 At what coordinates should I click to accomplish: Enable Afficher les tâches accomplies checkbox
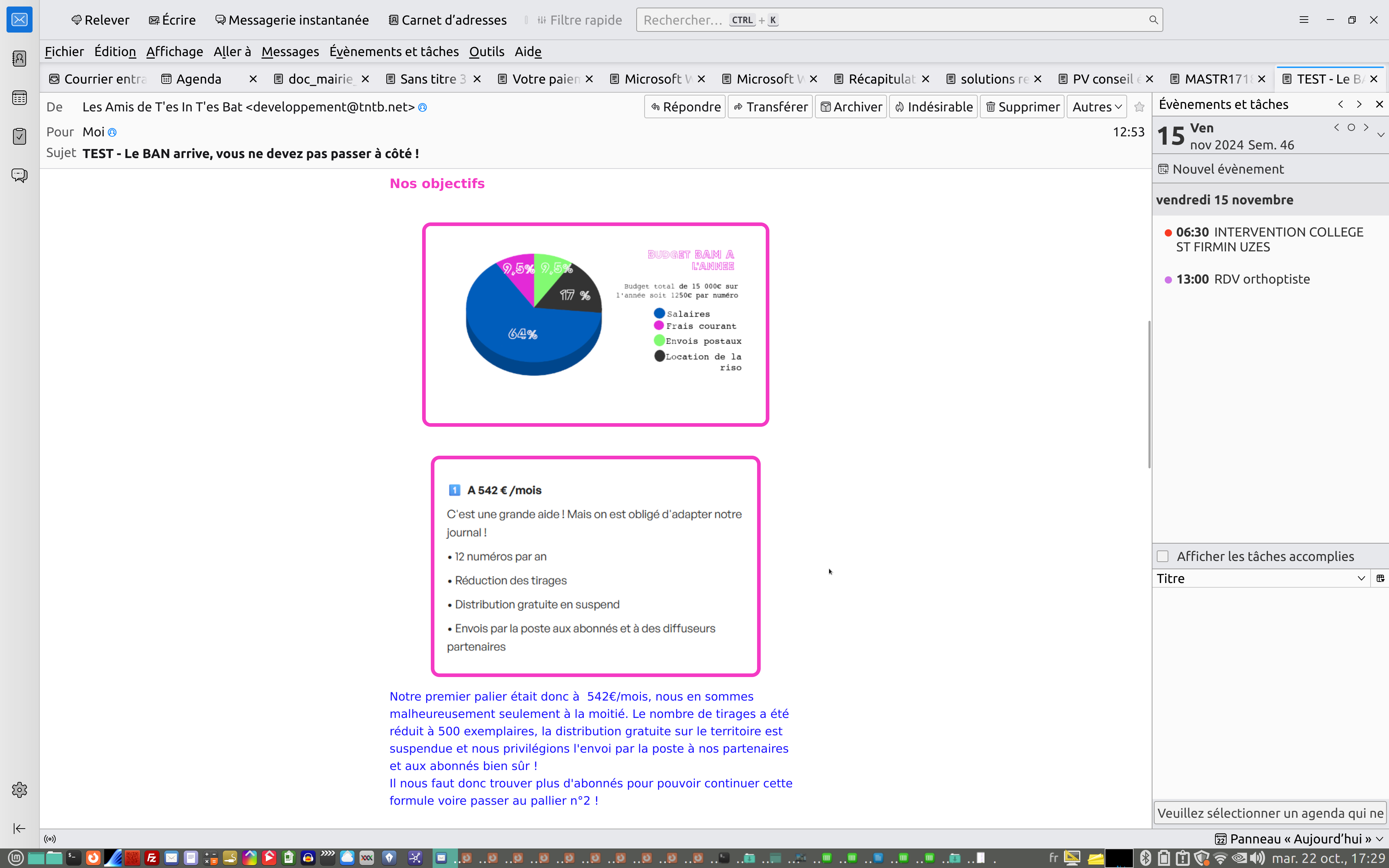pos(1163,556)
